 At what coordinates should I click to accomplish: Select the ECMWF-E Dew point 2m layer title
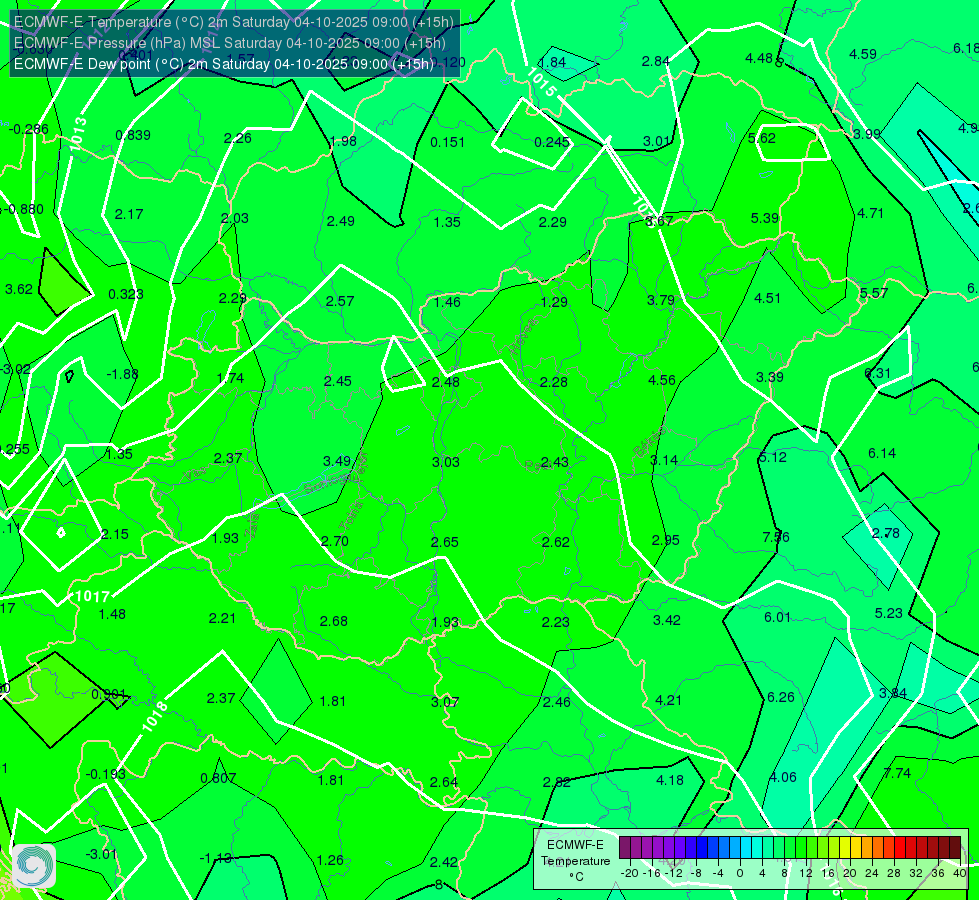click(x=224, y=64)
